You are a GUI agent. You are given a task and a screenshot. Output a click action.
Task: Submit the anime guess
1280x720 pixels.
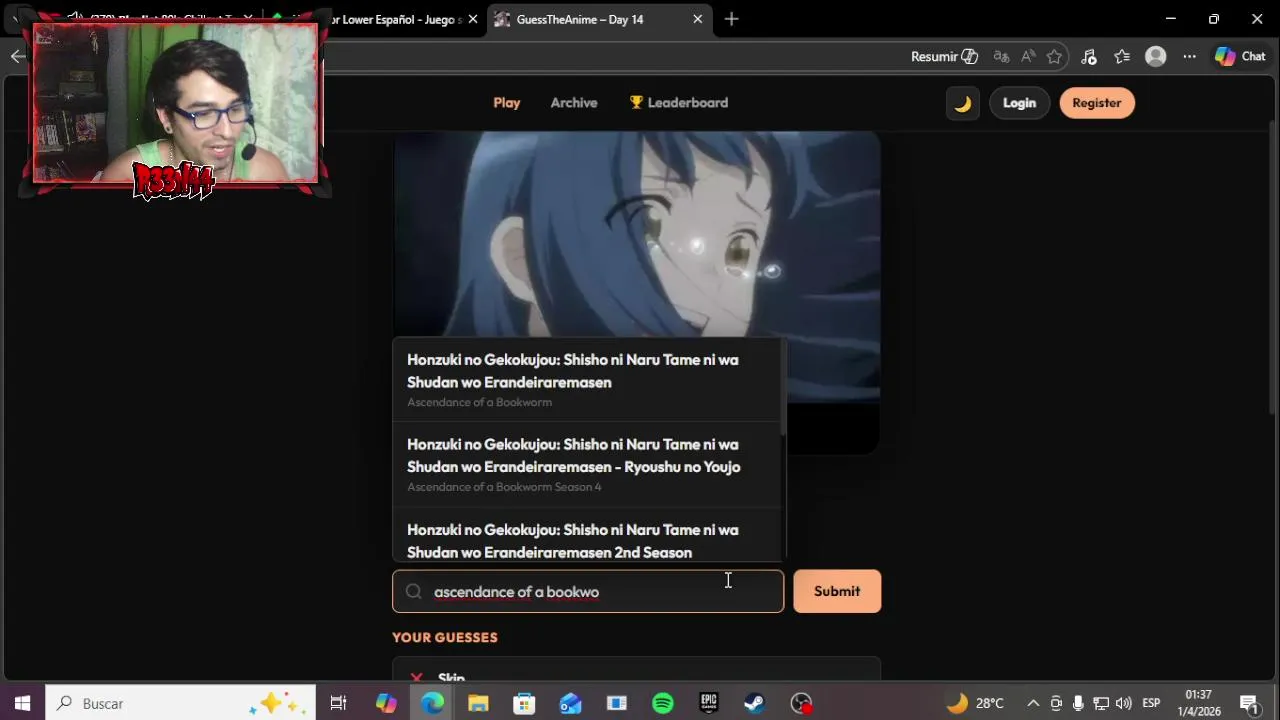[837, 591]
